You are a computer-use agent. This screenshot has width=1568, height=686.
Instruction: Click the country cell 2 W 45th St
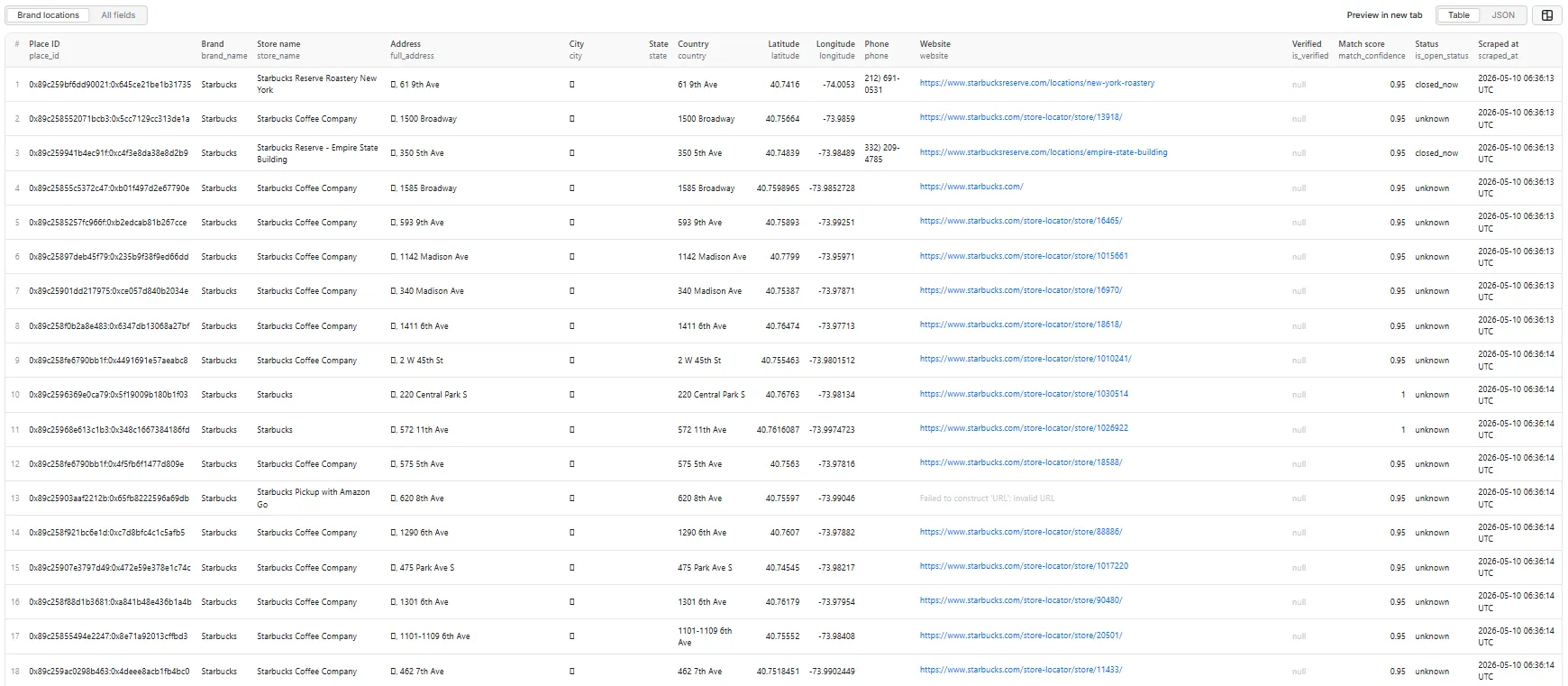(x=699, y=361)
